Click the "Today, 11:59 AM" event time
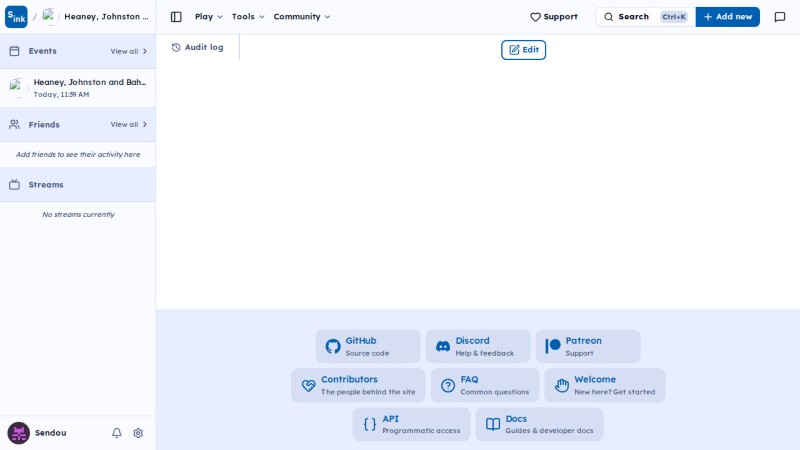800x450 pixels. pyautogui.click(x=61, y=94)
